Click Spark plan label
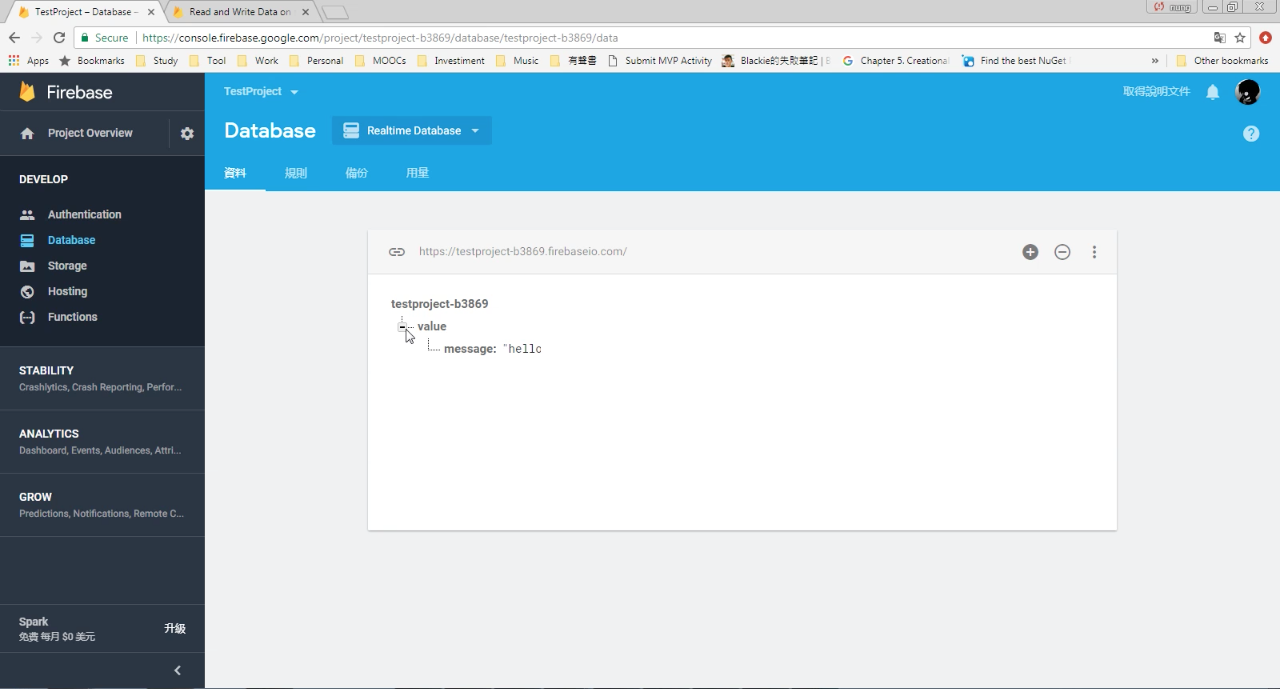The width and height of the screenshot is (1280, 689). [33, 622]
